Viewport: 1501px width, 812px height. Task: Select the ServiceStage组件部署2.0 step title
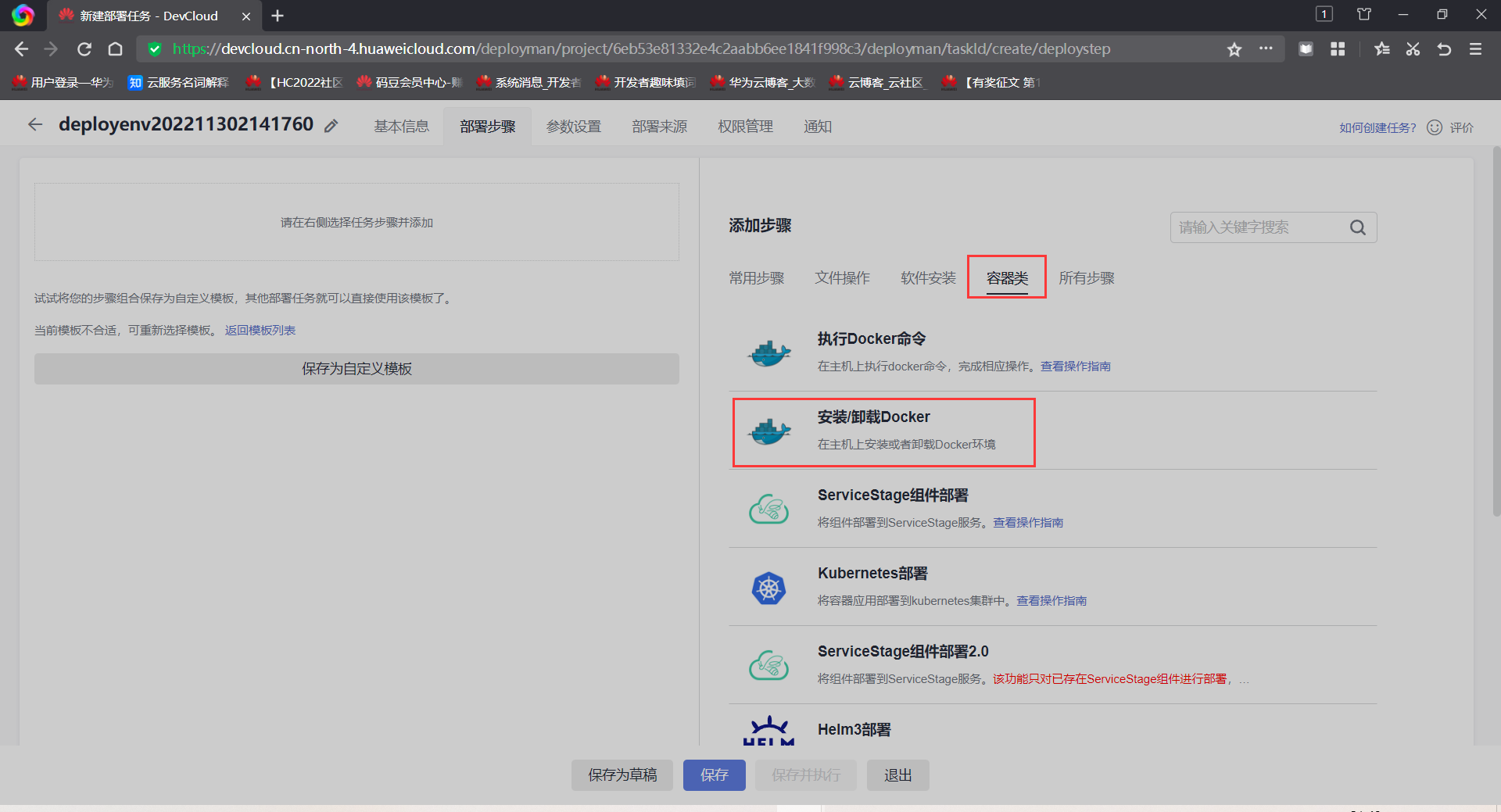tap(903, 652)
